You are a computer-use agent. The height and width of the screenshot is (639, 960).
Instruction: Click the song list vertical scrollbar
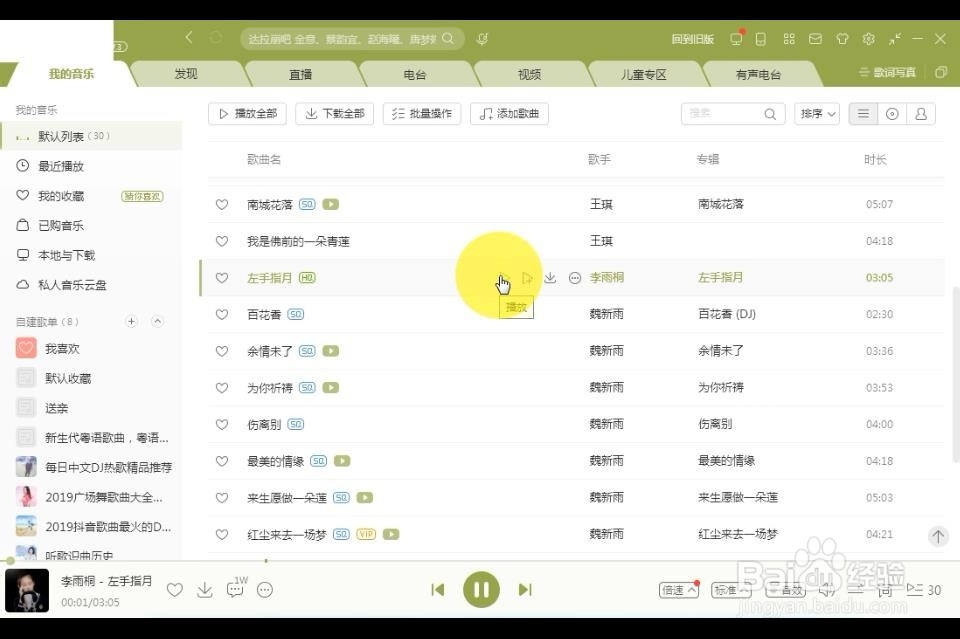(x=956, y=373)
